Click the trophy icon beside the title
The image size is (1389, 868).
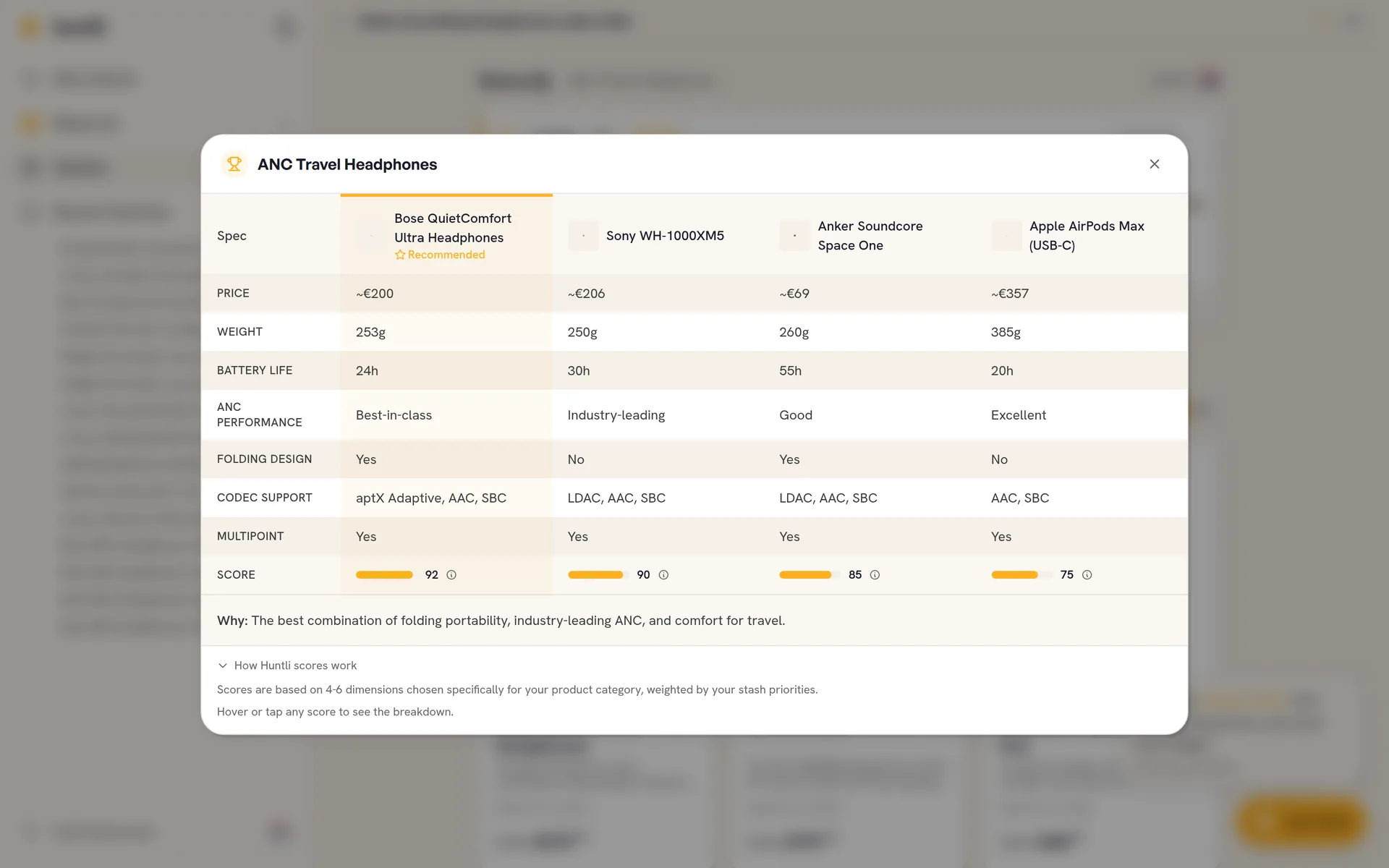[x=234, y=164]
